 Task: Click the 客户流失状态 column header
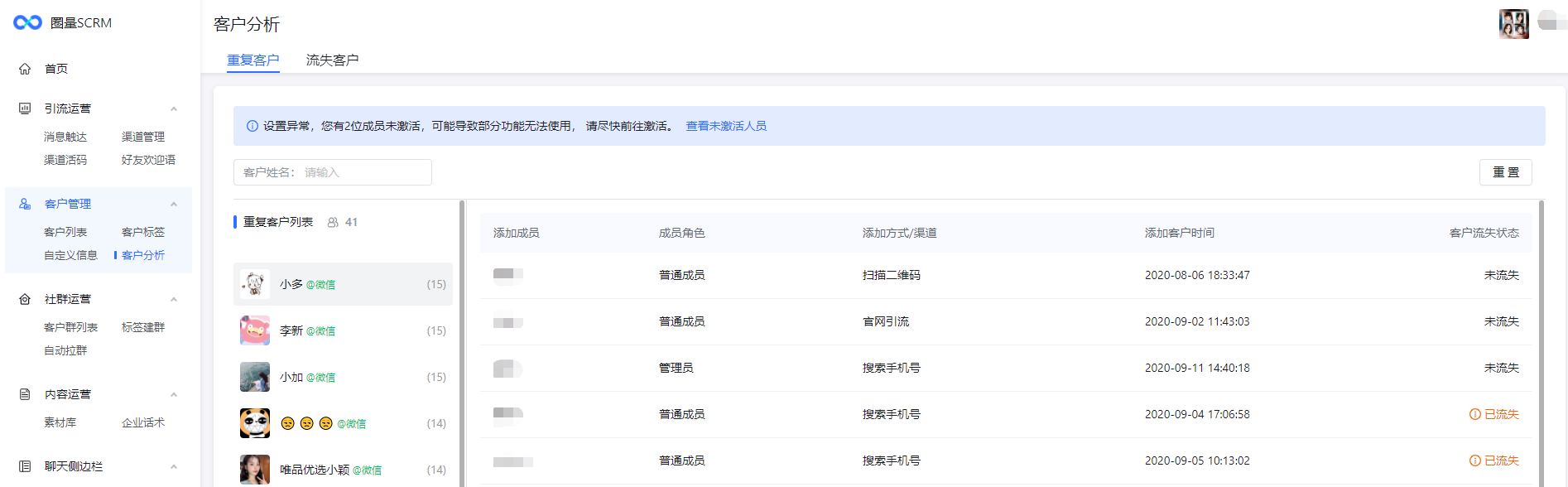1484,233
